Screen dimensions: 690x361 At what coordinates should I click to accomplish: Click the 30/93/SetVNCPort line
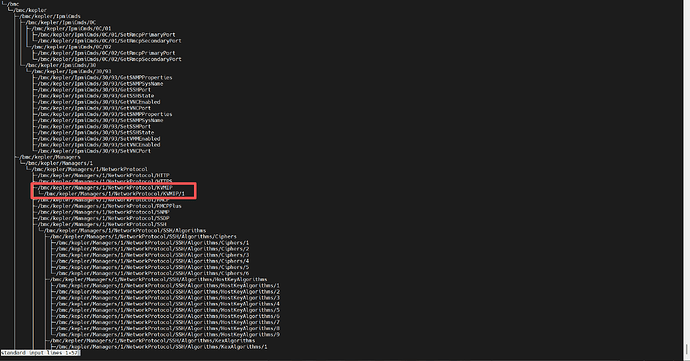tap(94, 151)
